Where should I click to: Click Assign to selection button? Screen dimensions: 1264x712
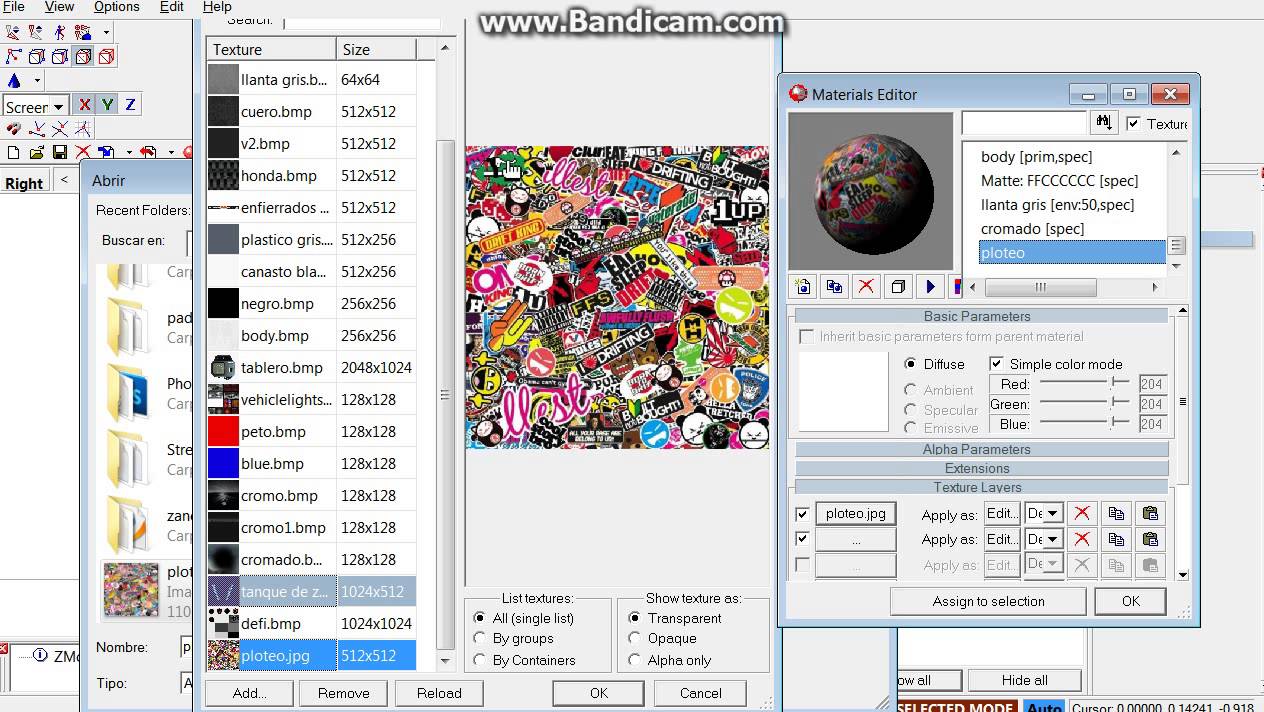coord(988,601)
